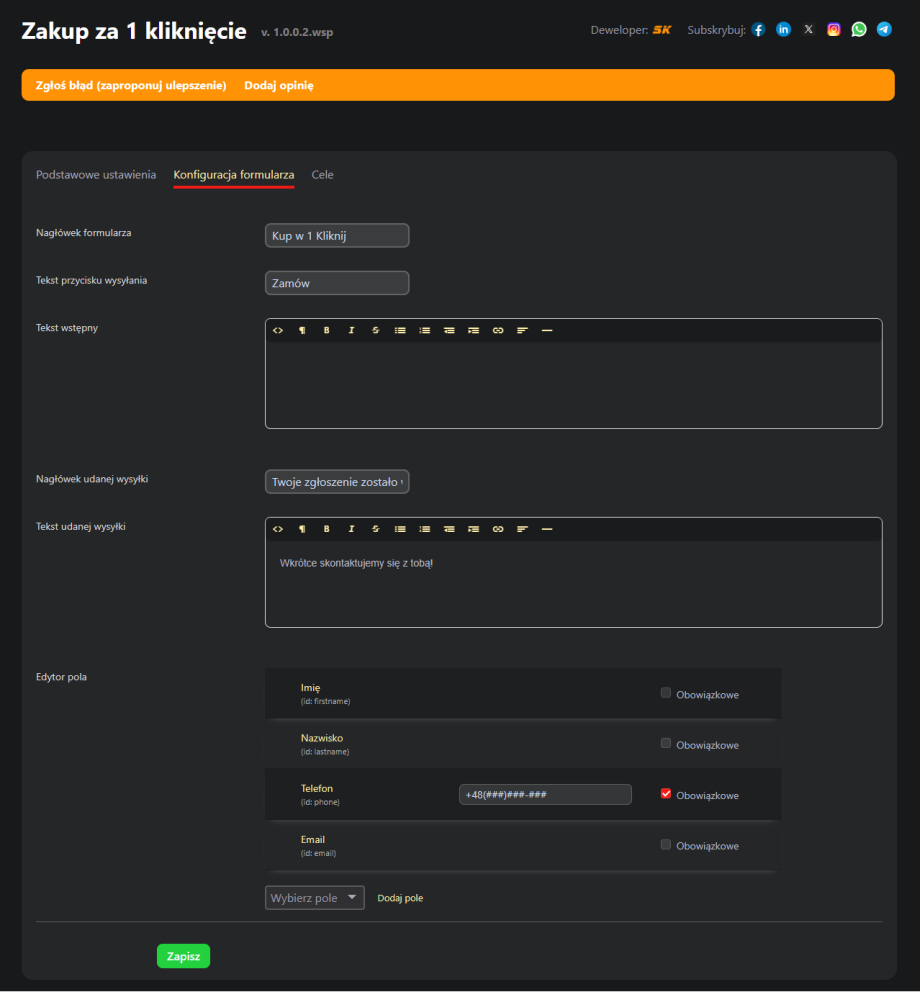920x992 pixels.
Task: Apply strikethrough in Tekst udanej wysyłki editor
Action: coord(376,529)
